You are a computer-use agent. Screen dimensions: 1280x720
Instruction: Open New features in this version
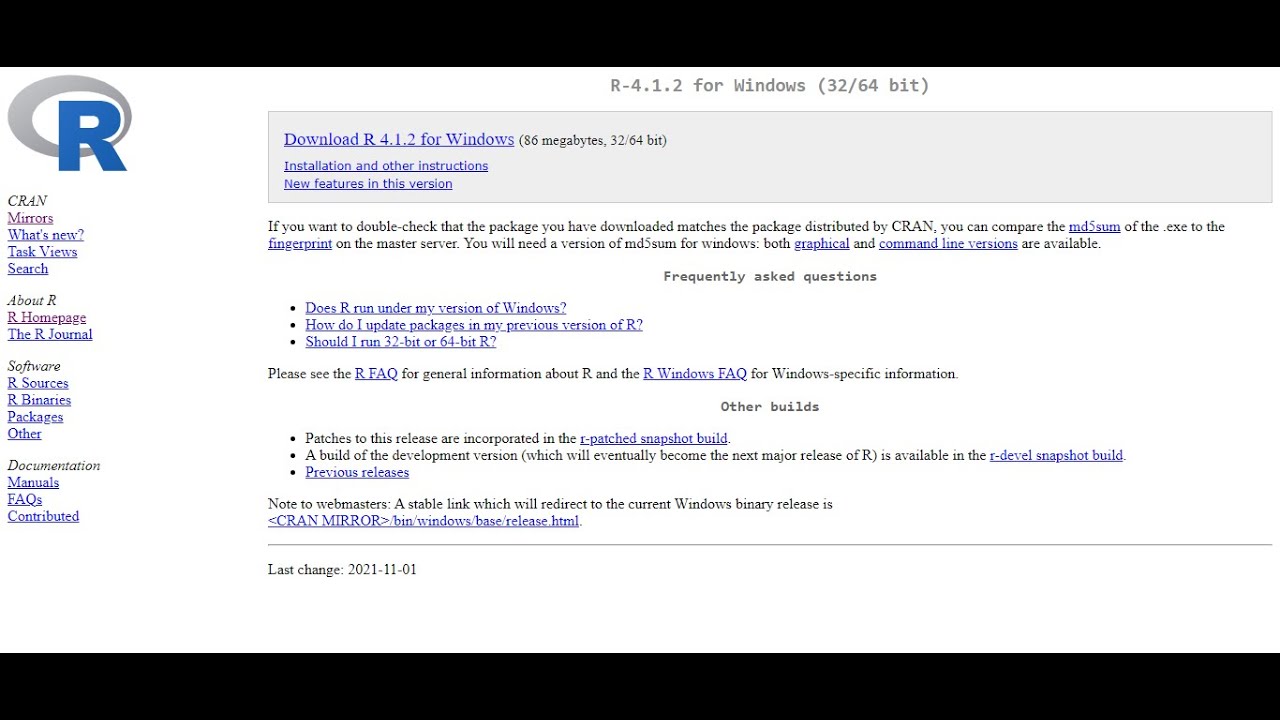click(x=368, y=184)
